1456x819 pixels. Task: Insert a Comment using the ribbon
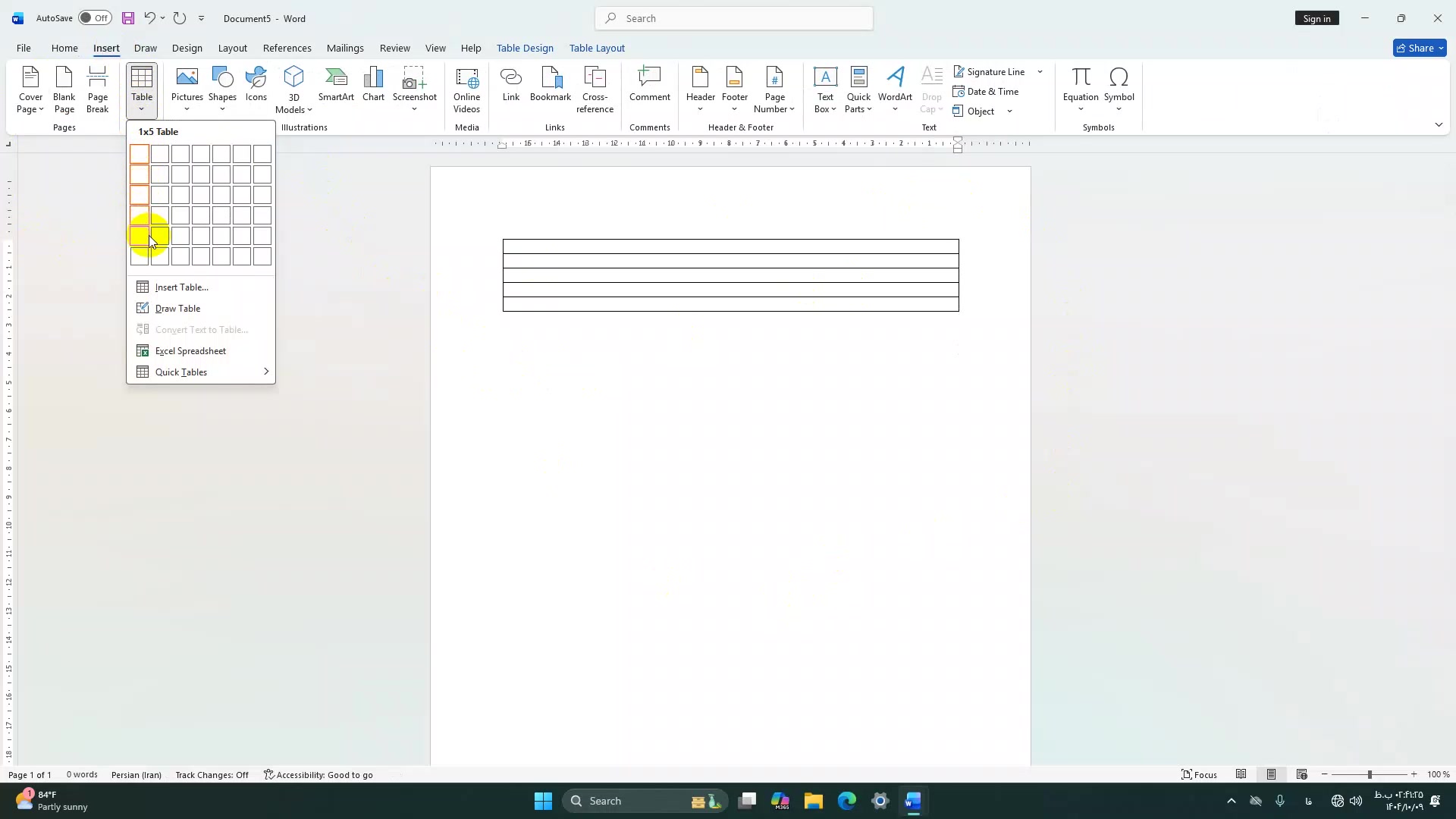(x=649, y=84)
